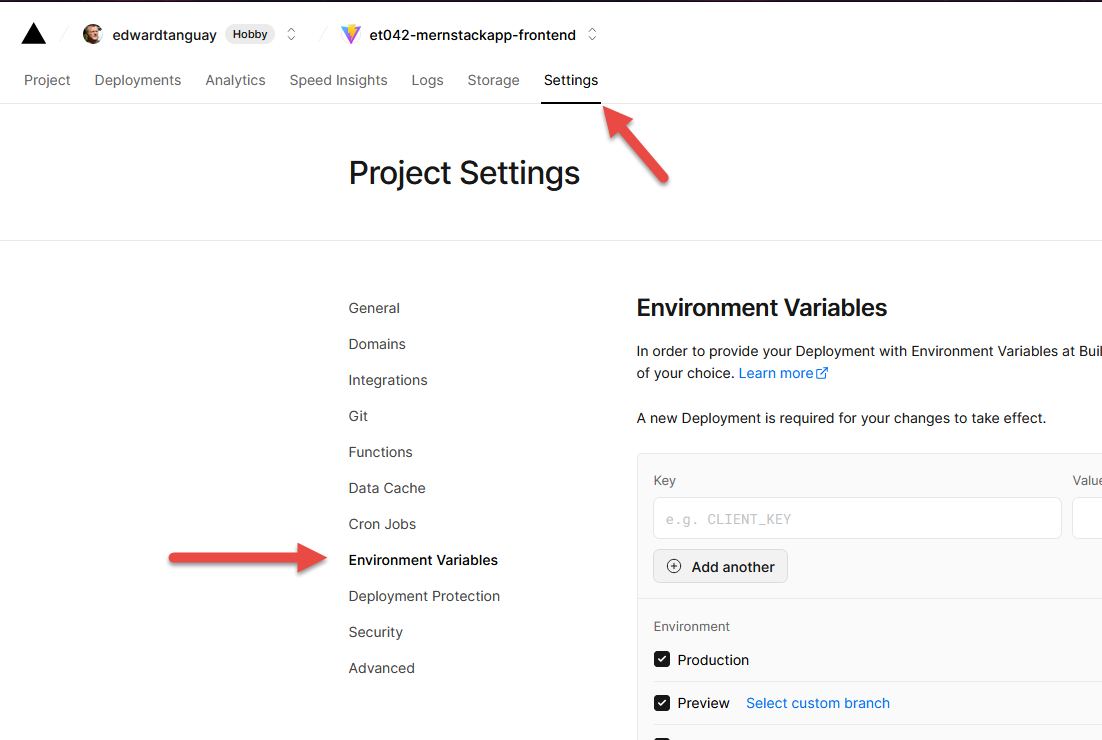Select the Settings tab

click(x=571, y=80)
